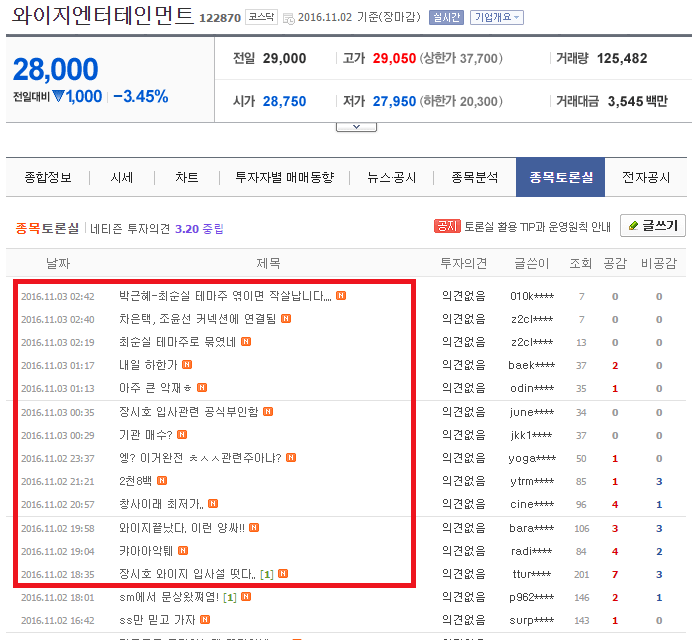Open post 박근혜-최순실 테마주 엮이면 작살납니다

coord(225,296)
